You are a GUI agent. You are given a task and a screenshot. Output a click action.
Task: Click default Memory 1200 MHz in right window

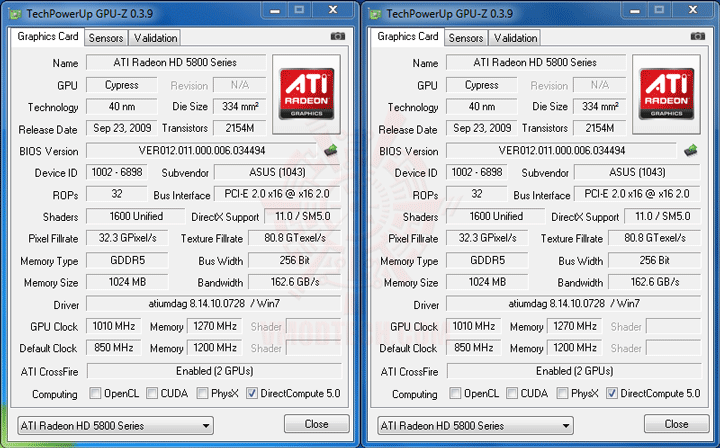(x=575, y=347)
